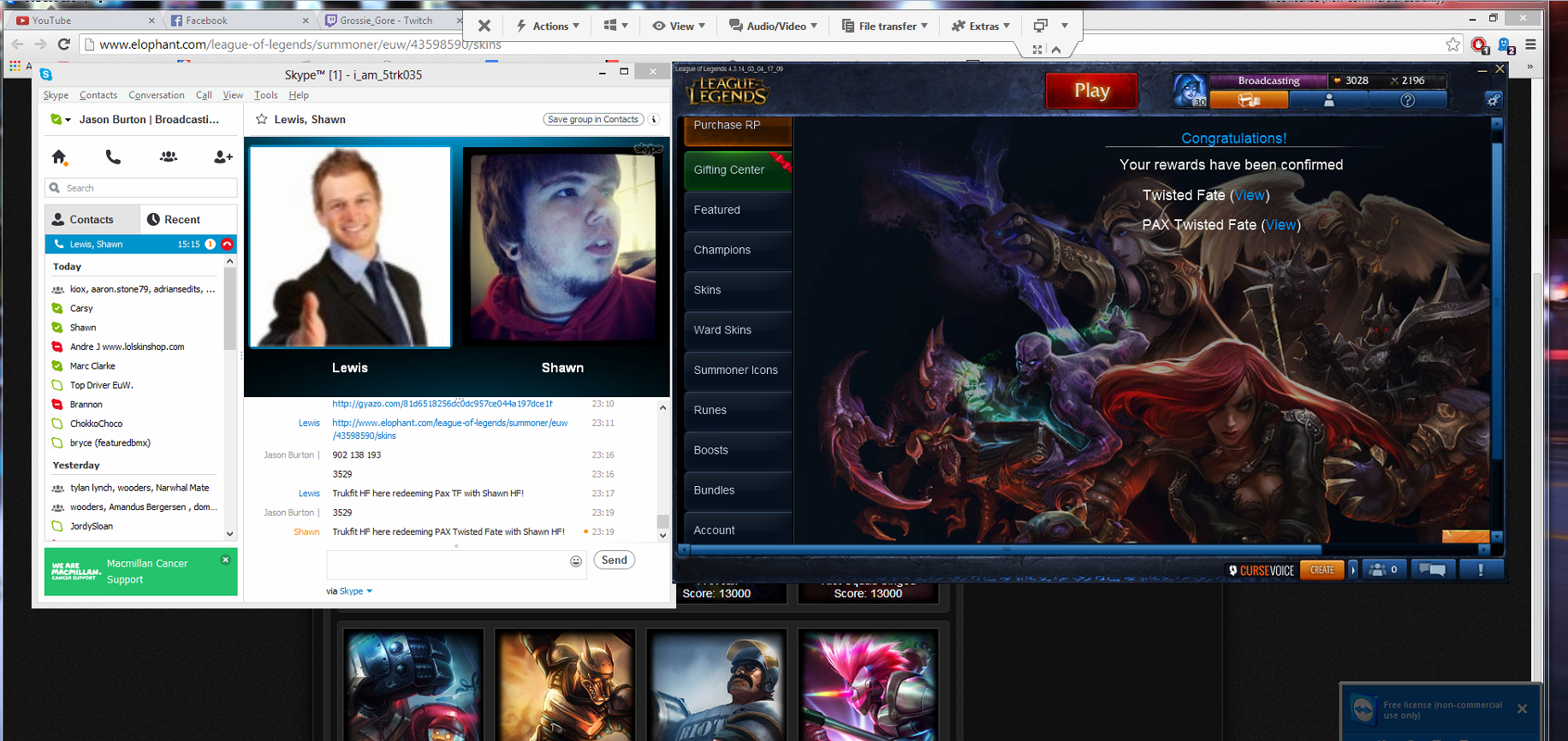Bookmark this page with the star icon

pyautogui.click(x=1452, y=44)
